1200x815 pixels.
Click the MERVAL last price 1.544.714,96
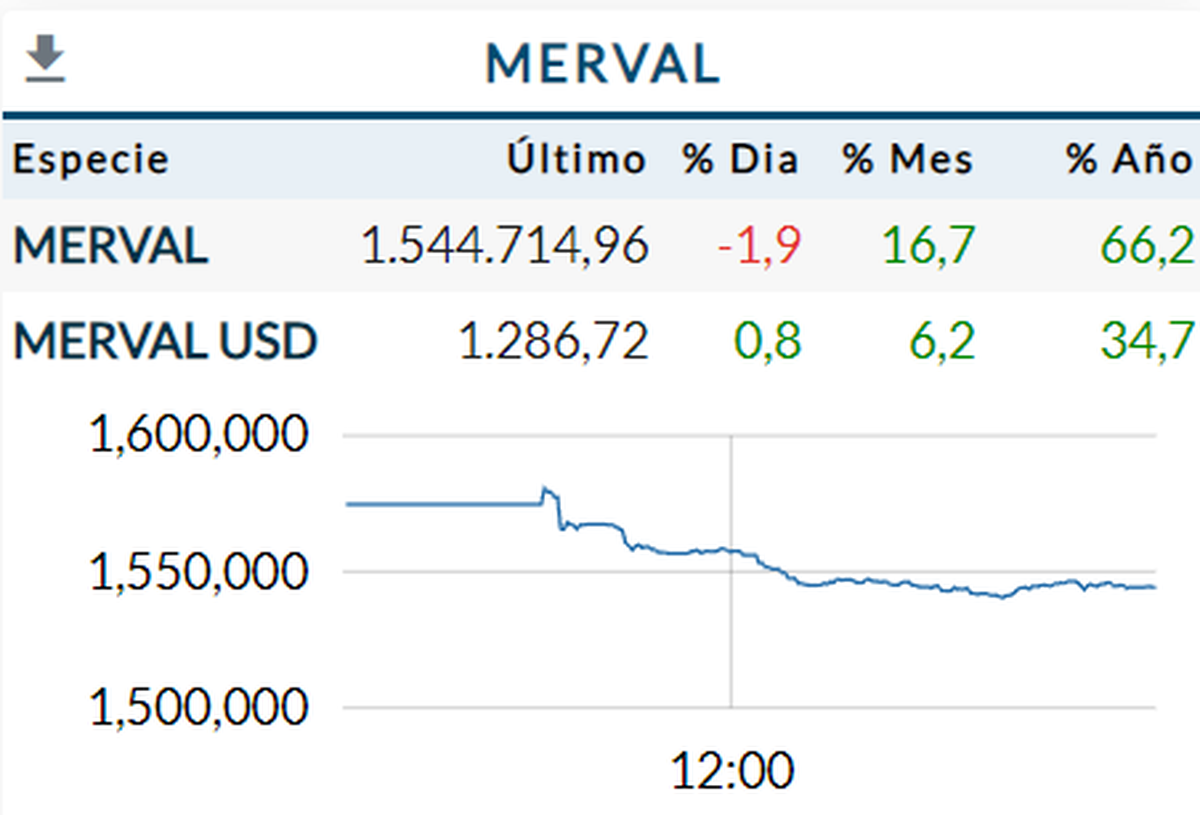[x=504, y=246]
